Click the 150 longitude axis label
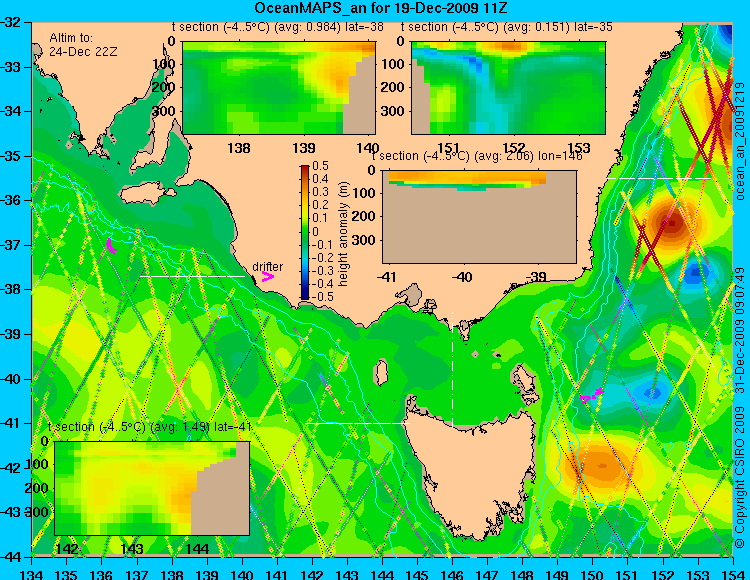 coord(593,574)
